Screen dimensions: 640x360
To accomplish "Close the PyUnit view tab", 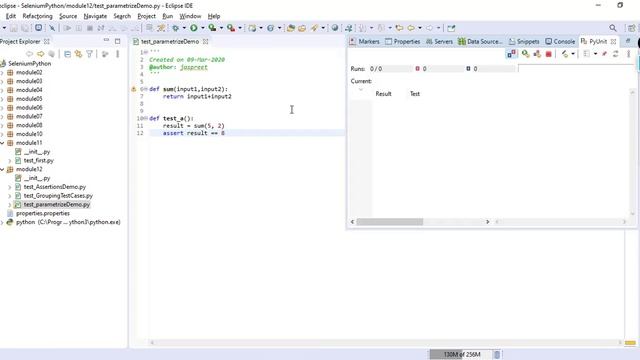I will point(613,42).
